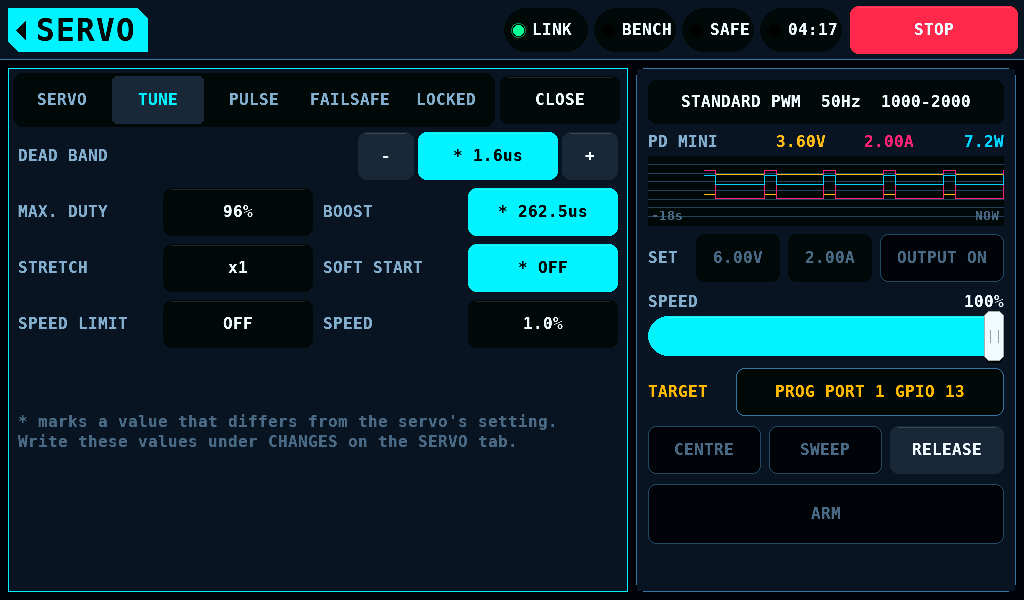Click the RELEASE button
The height and width of the screenshot is (600, 1024).
point(946,450)
